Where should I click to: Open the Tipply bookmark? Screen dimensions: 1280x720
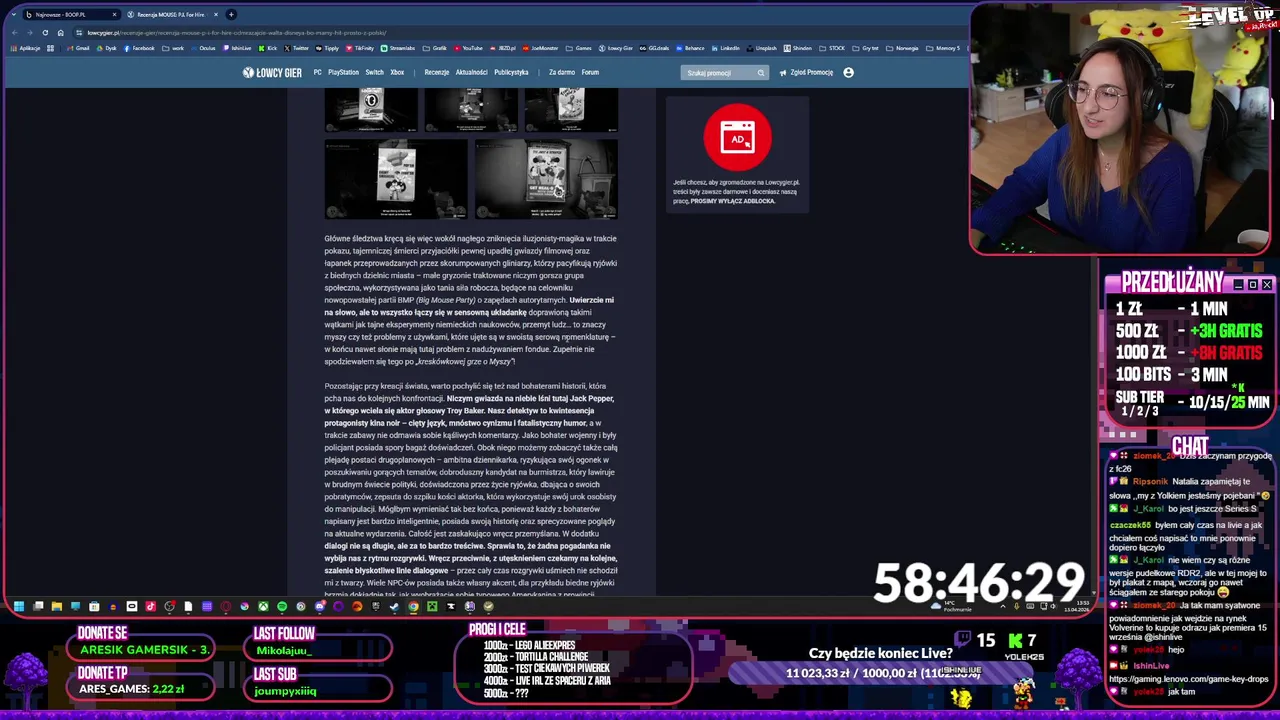(x=327, y=48)
